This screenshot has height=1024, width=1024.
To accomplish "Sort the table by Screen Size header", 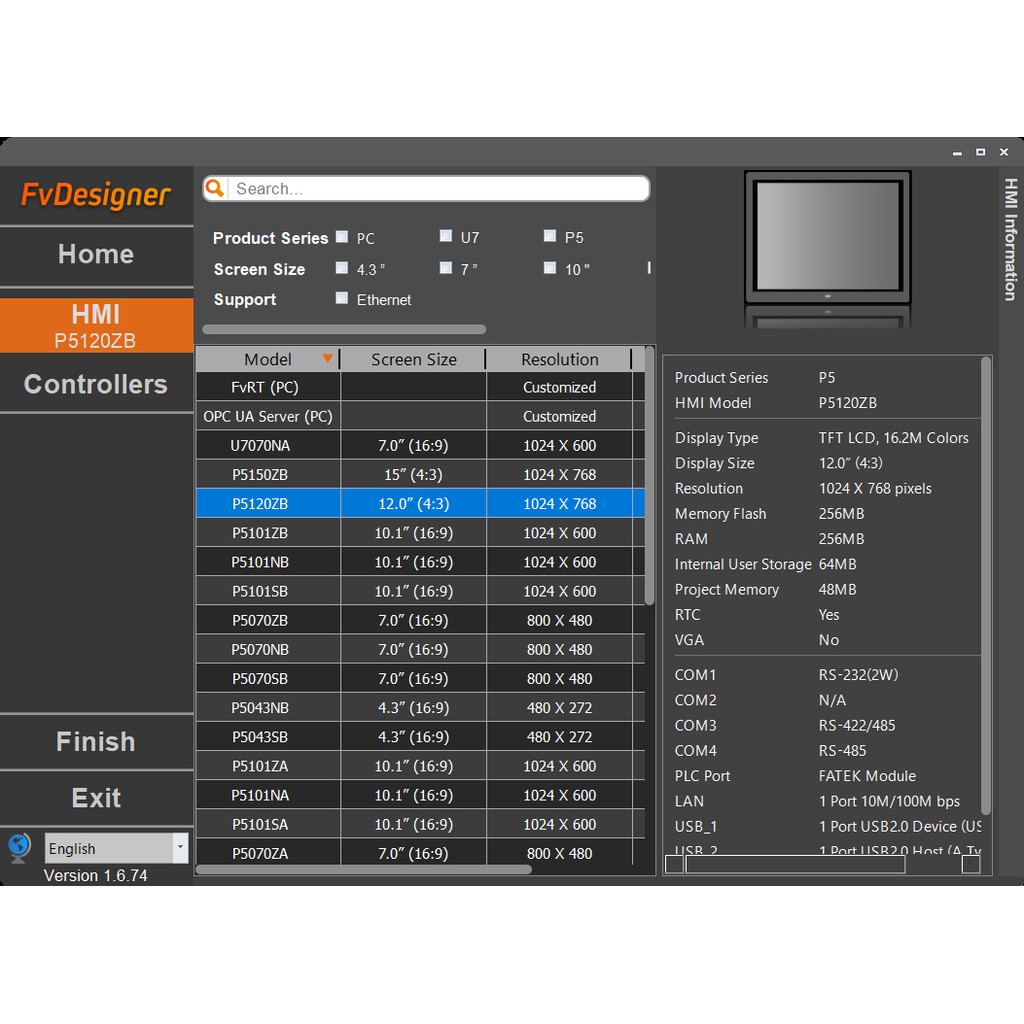I will coord(413,360).
